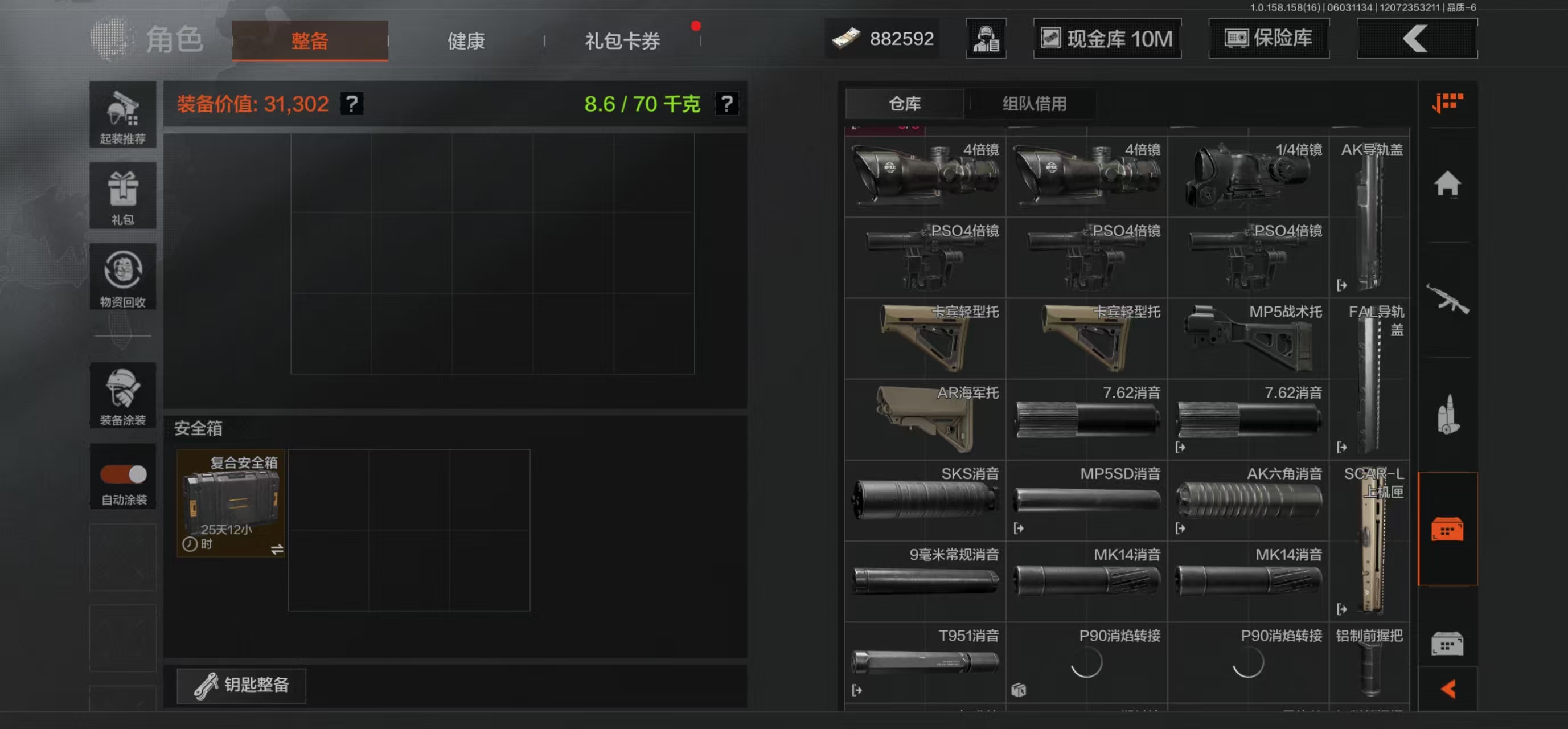Select the AK六角消音 suppressor item

1247,499
